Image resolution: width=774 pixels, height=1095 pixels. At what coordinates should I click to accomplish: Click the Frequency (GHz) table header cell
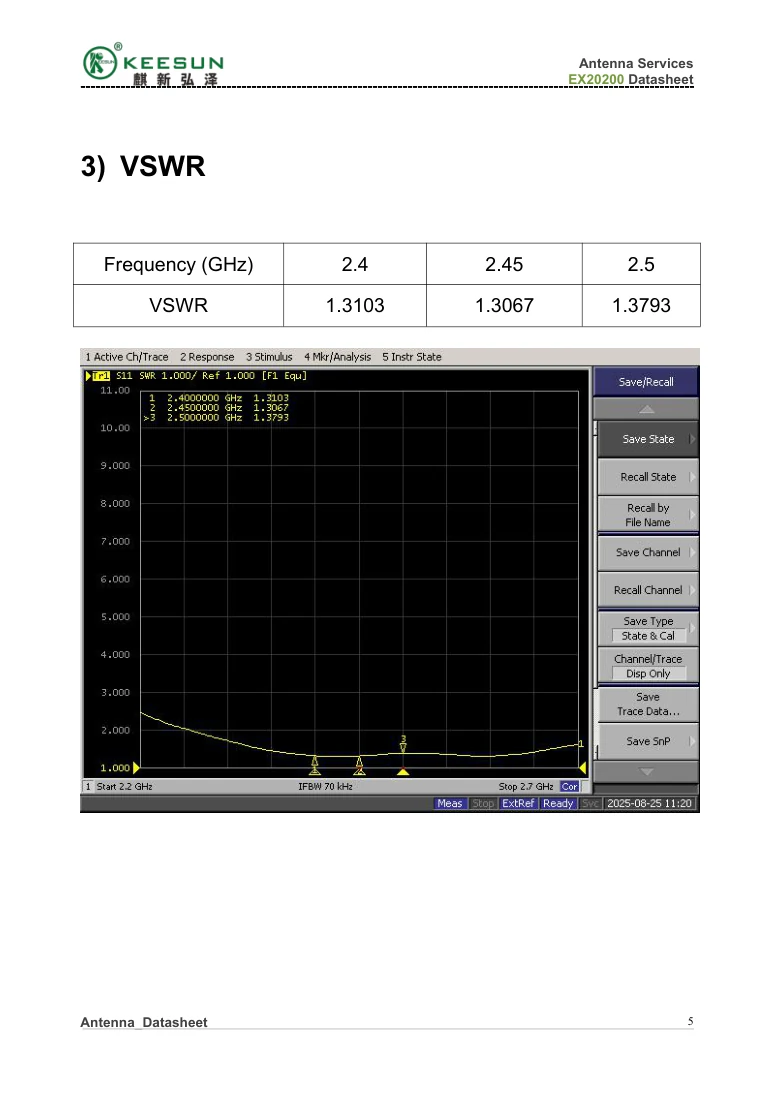click(178, 264)
